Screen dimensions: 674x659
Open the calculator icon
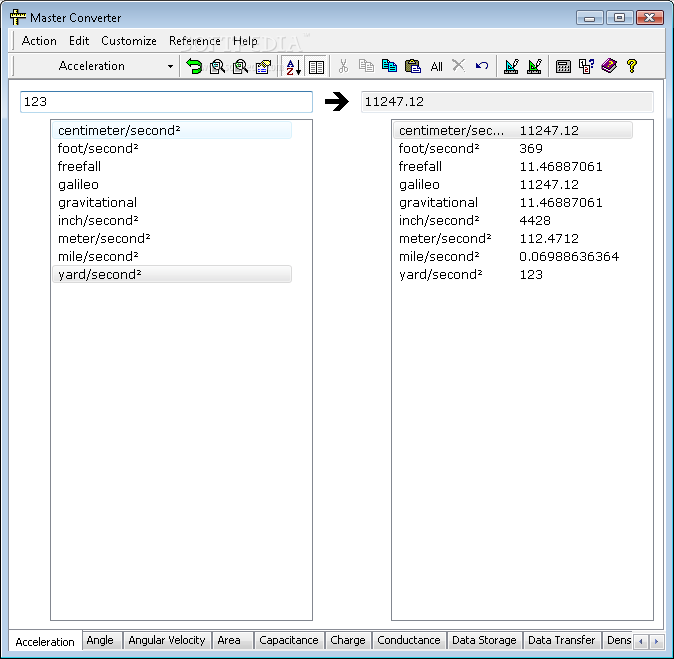coord(563,66)
